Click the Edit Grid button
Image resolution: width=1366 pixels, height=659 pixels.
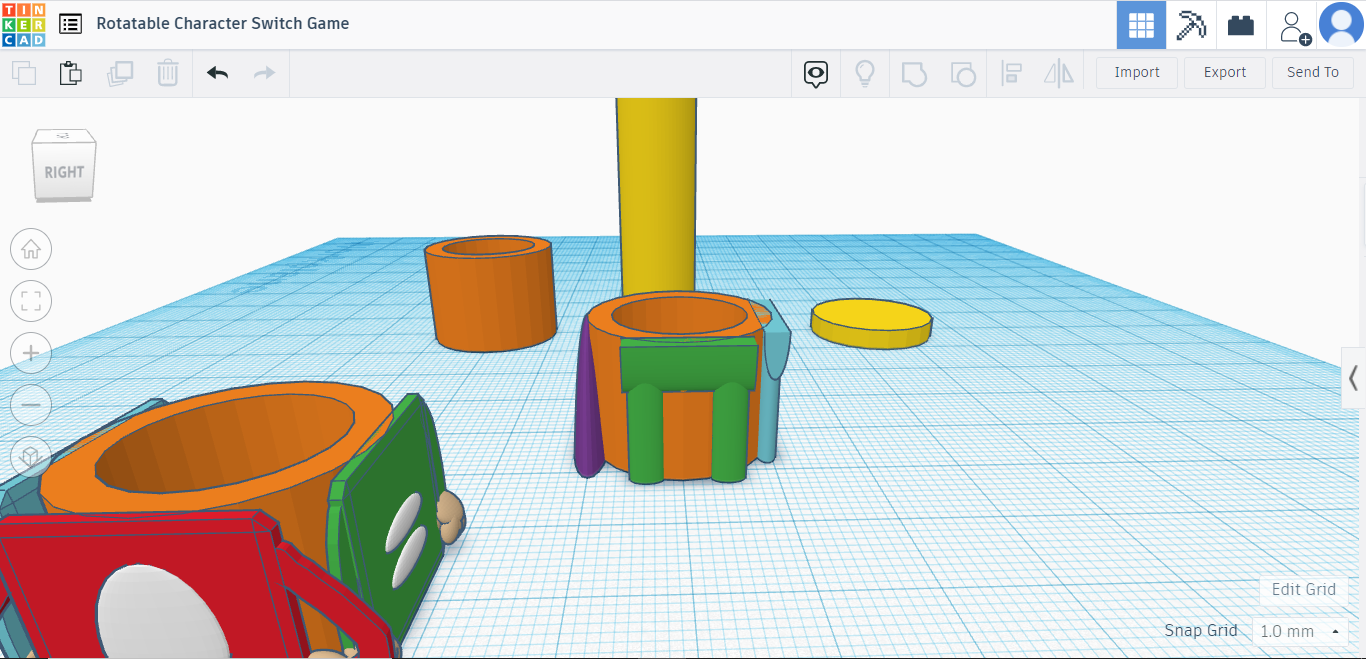[1303, 589]
